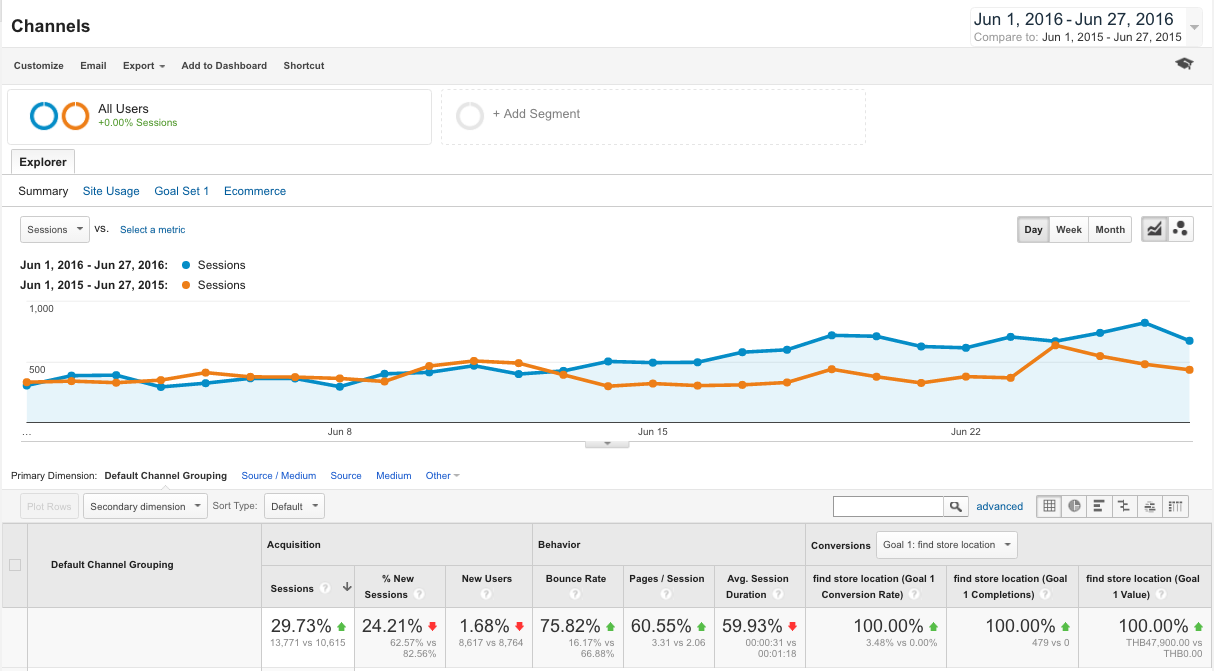
Task: Set graph interval to Month
Action: pos(1110,229)
